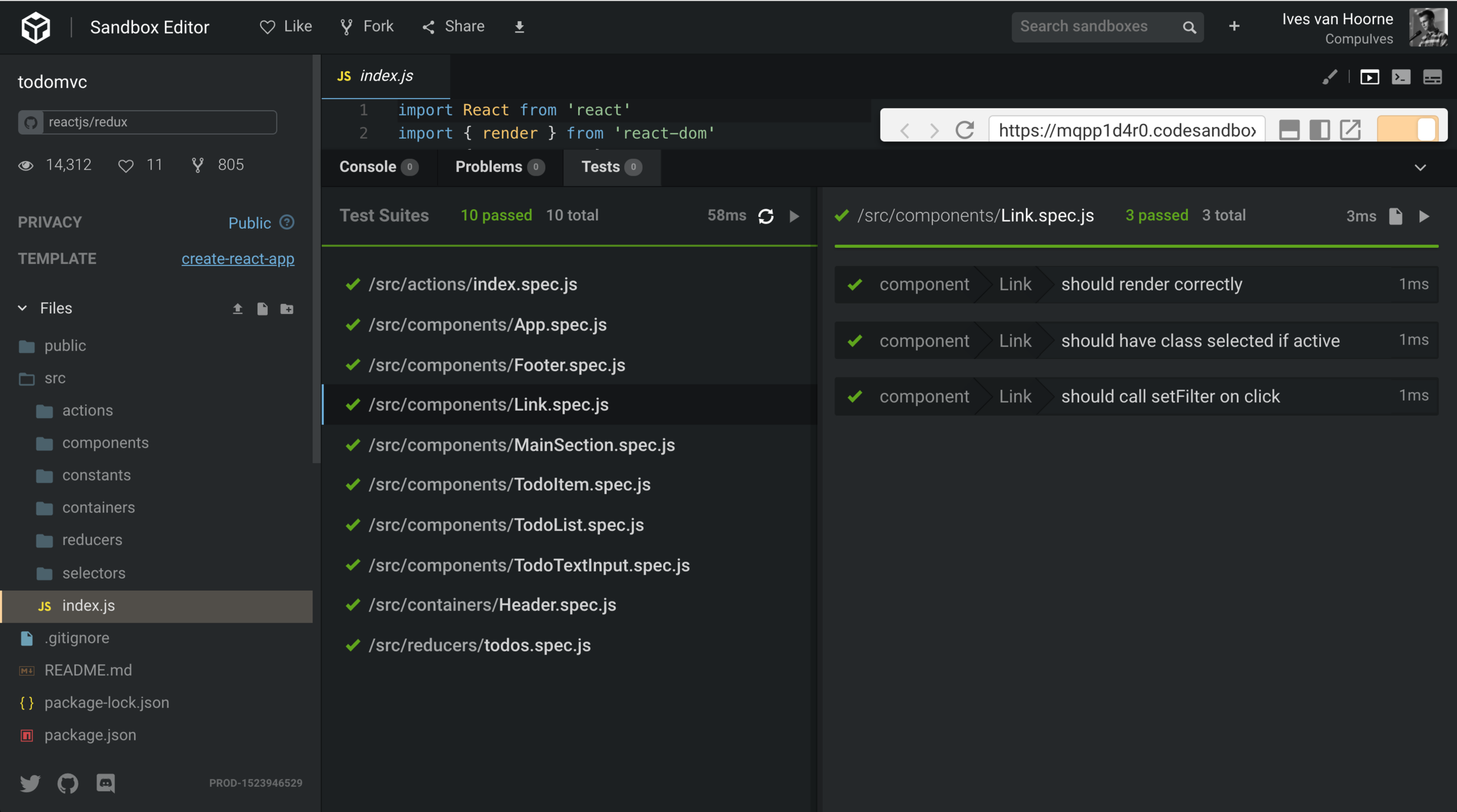The image size is (1457, 812).
Task: Toggle the orange preview switch
Action: coord(1407,129)
